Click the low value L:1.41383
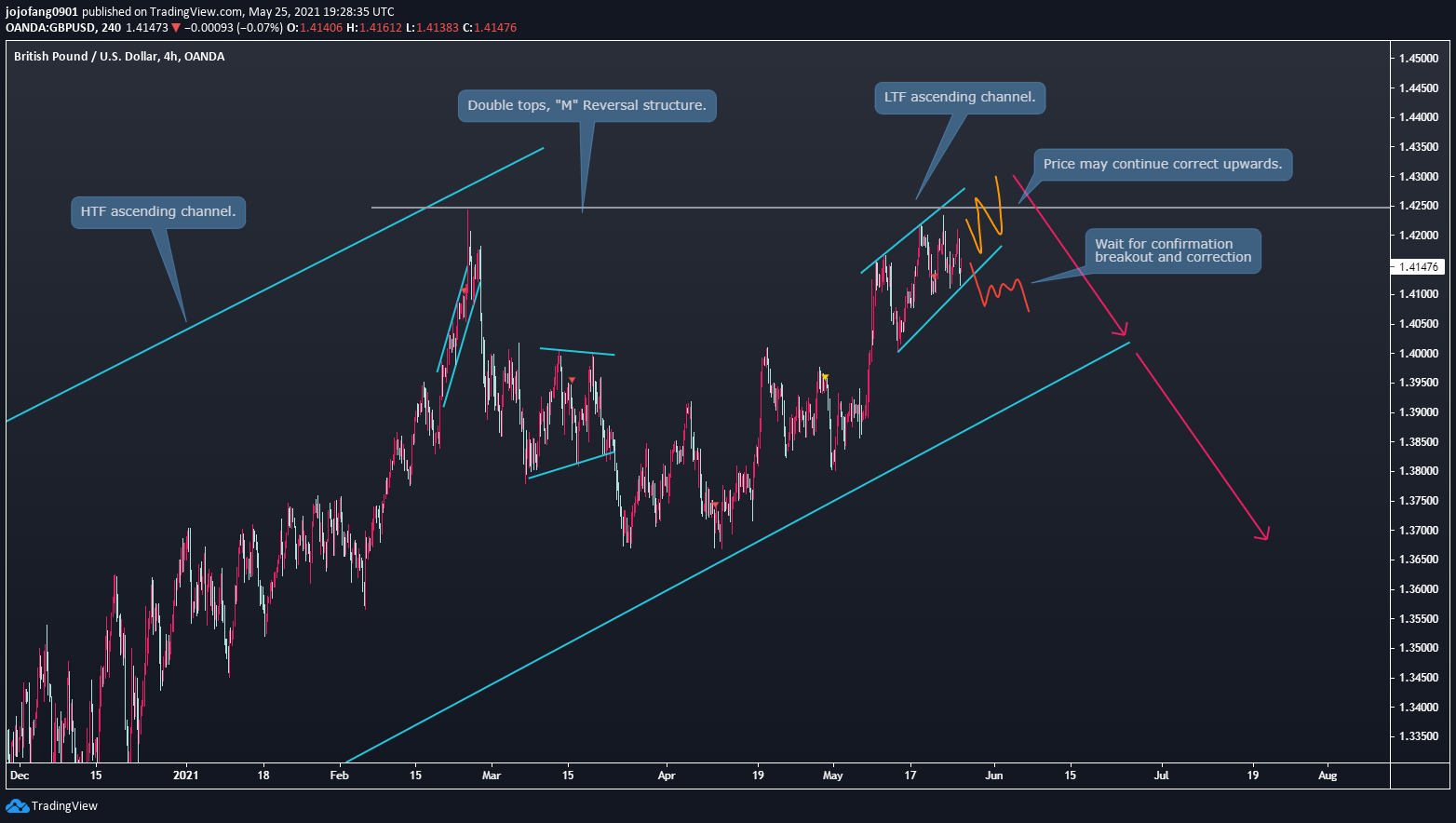This screenshot has height=823, width=1456. 432,28
